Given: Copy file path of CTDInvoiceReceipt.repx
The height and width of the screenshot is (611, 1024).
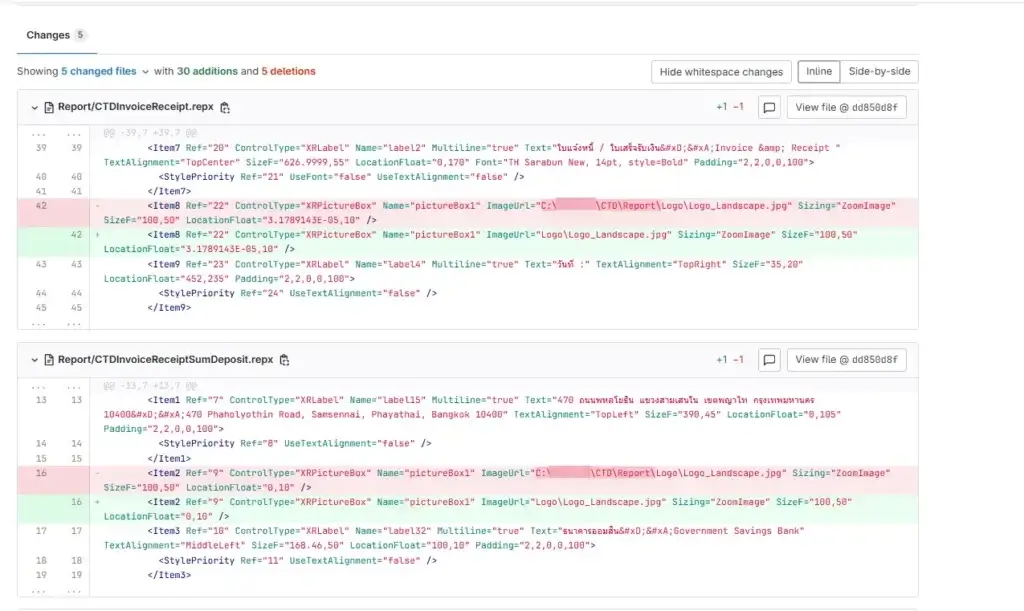Looking at the screenshot, I should coord(225,108).
